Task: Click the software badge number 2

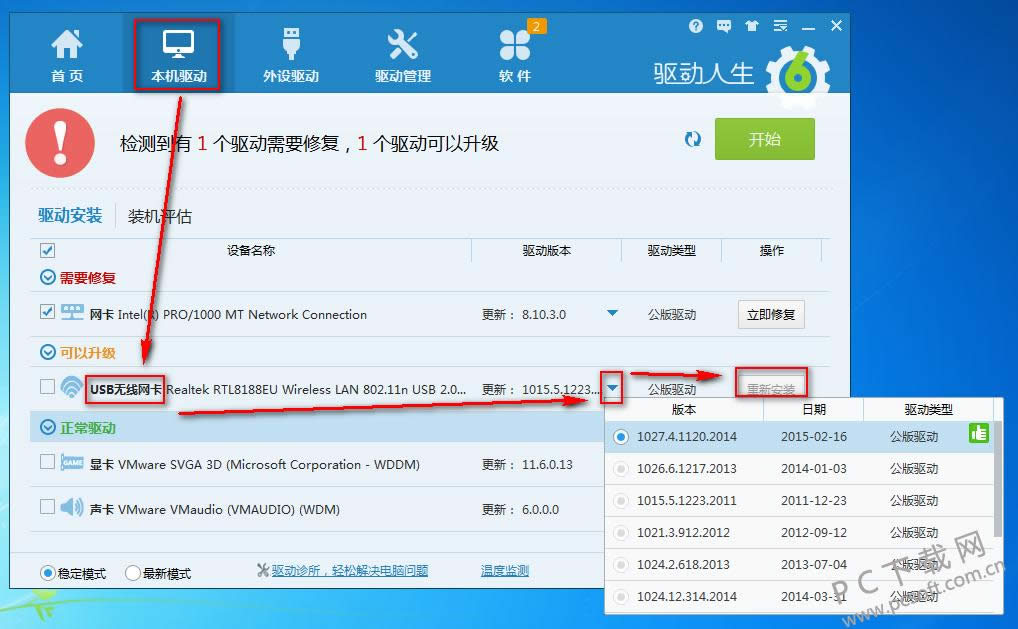Action: click(x=536, y=27)
